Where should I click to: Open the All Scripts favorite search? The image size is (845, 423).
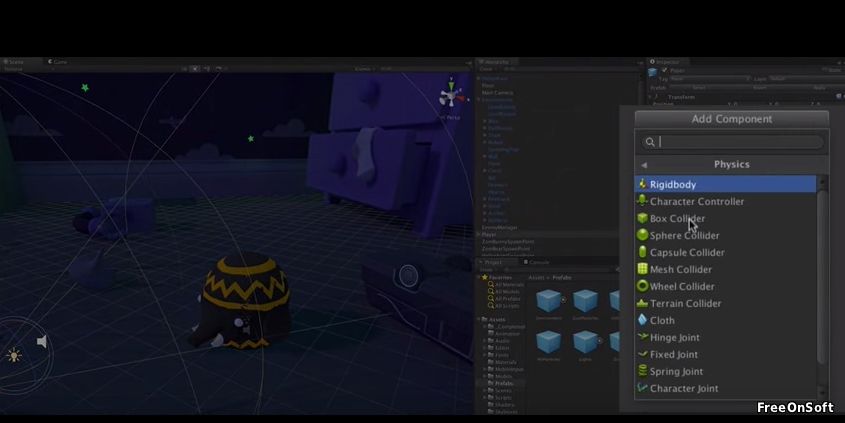[x=505, y=306]
